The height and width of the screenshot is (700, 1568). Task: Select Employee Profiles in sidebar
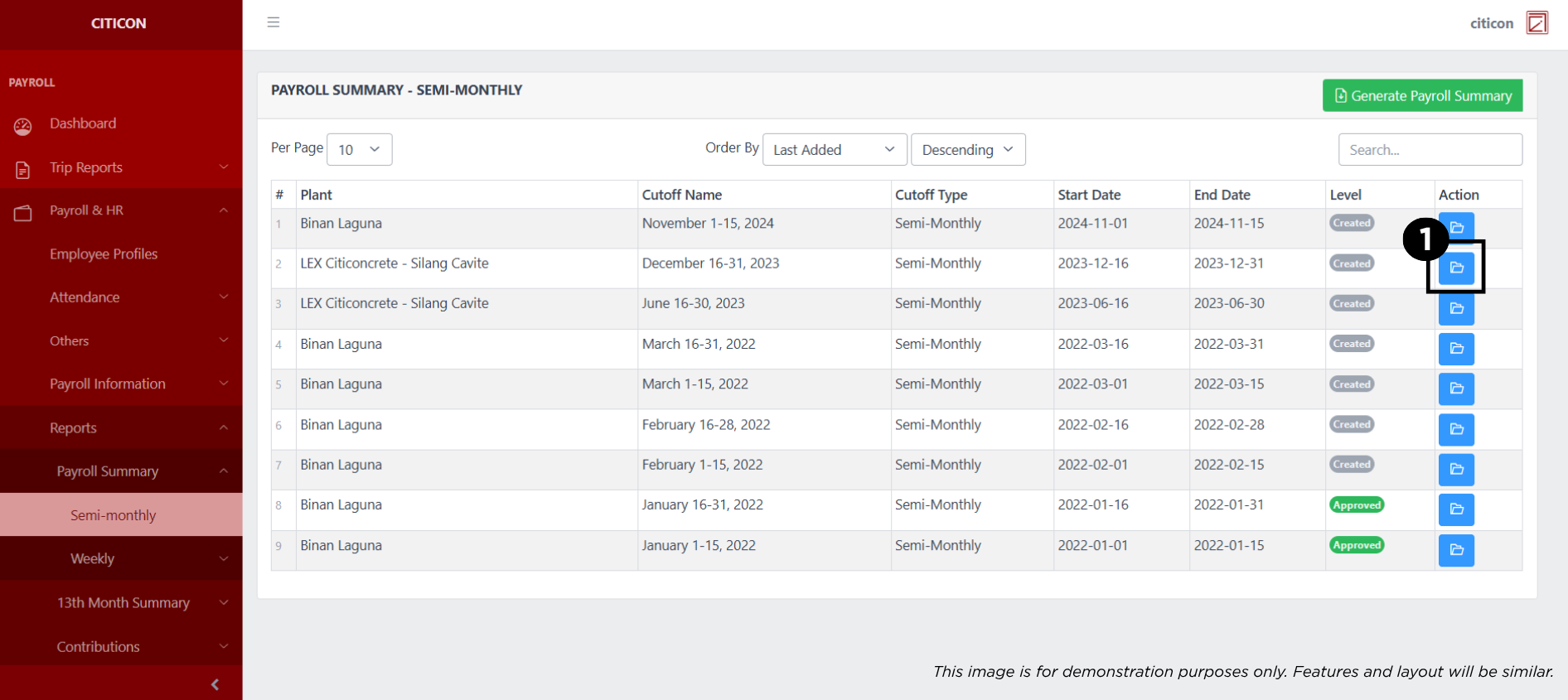104,254
